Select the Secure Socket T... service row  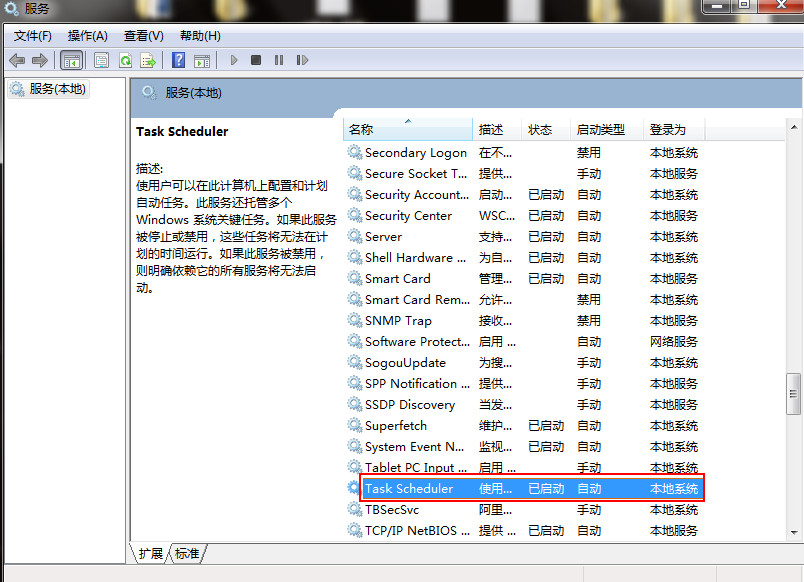pos(523,174)
